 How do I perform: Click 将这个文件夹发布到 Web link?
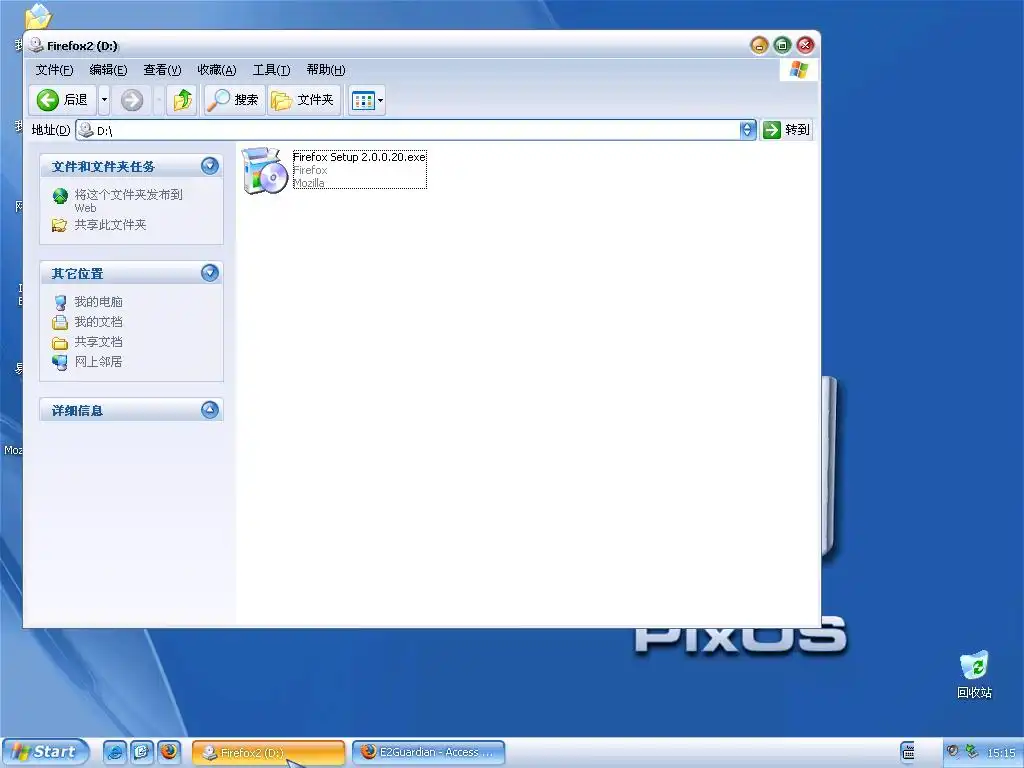tap(129, 200)
